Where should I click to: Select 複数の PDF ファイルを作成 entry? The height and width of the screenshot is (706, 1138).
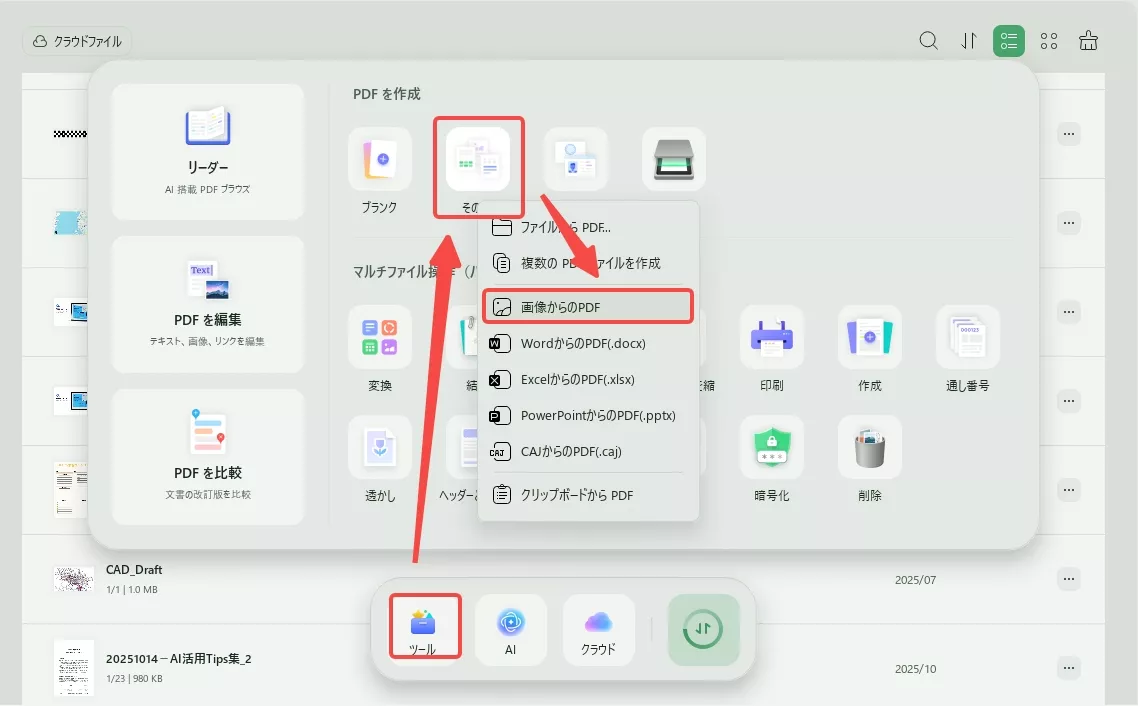click(x=588, y=263)
